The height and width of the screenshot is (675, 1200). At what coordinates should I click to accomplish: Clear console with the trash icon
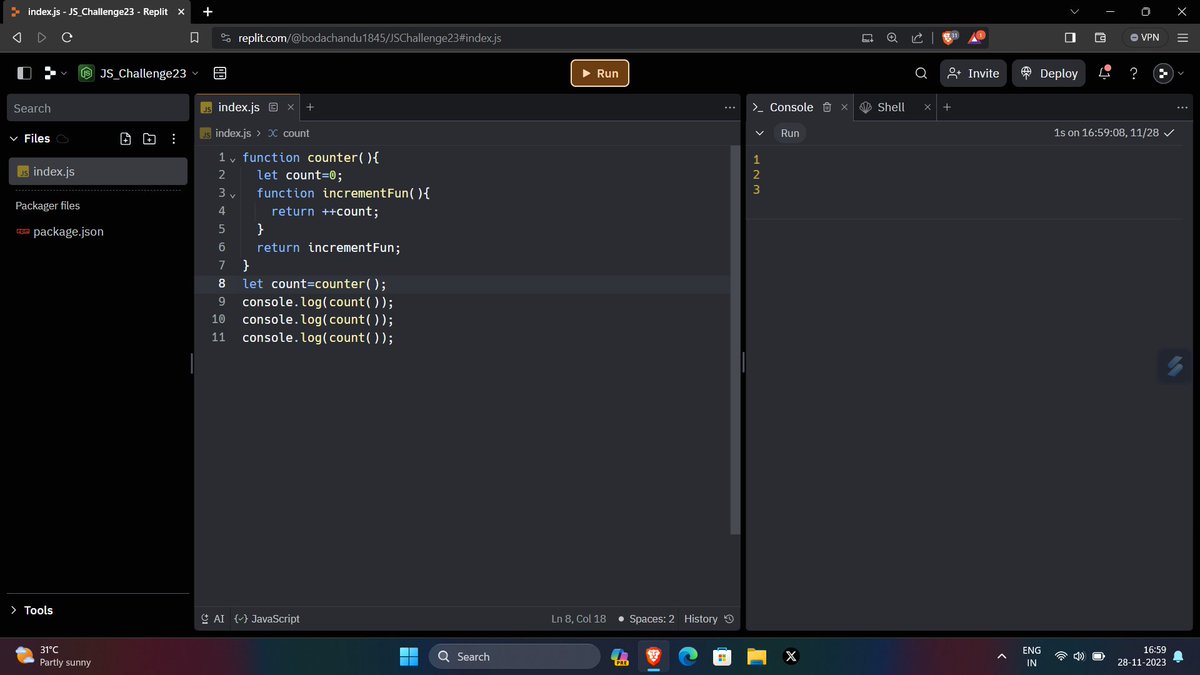(x=827, y=107)
